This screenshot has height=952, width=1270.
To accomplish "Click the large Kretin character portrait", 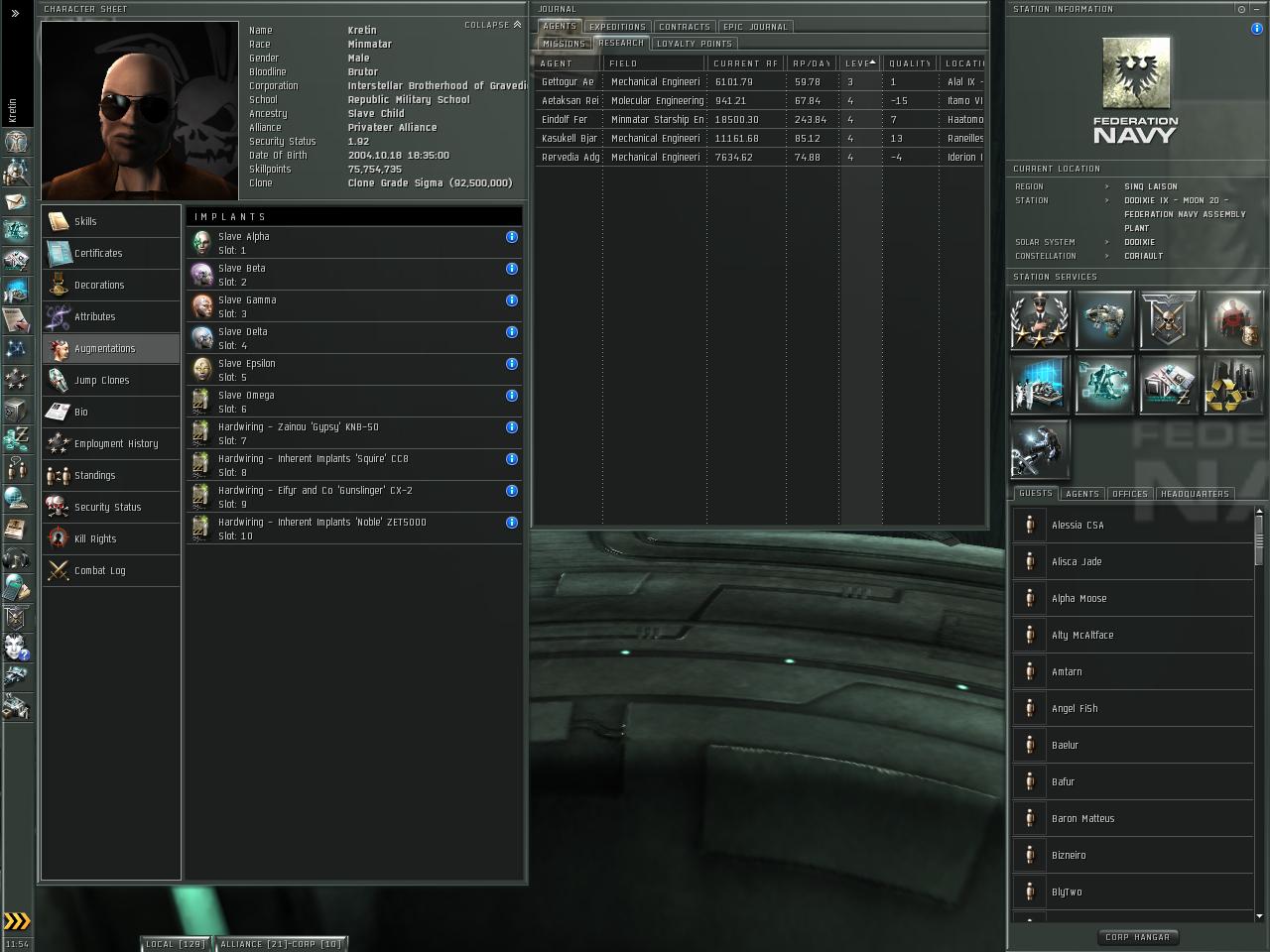I will coord(140,110).
